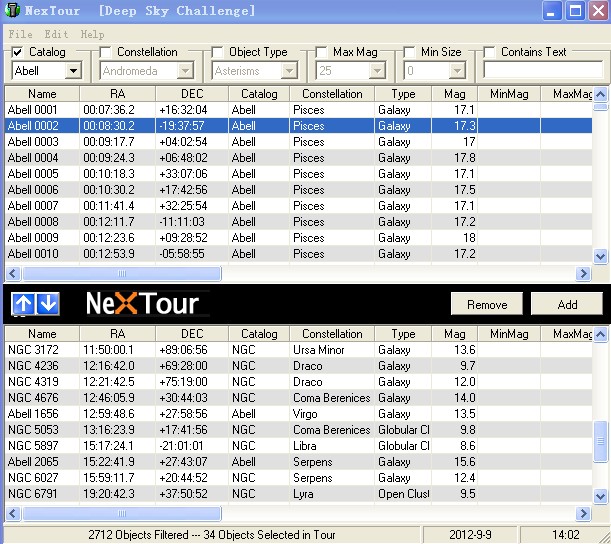The width and height of the screenshot is (611, 544).
Task: Open the Max Mag 25 dropdown
Action: point(377,71)
